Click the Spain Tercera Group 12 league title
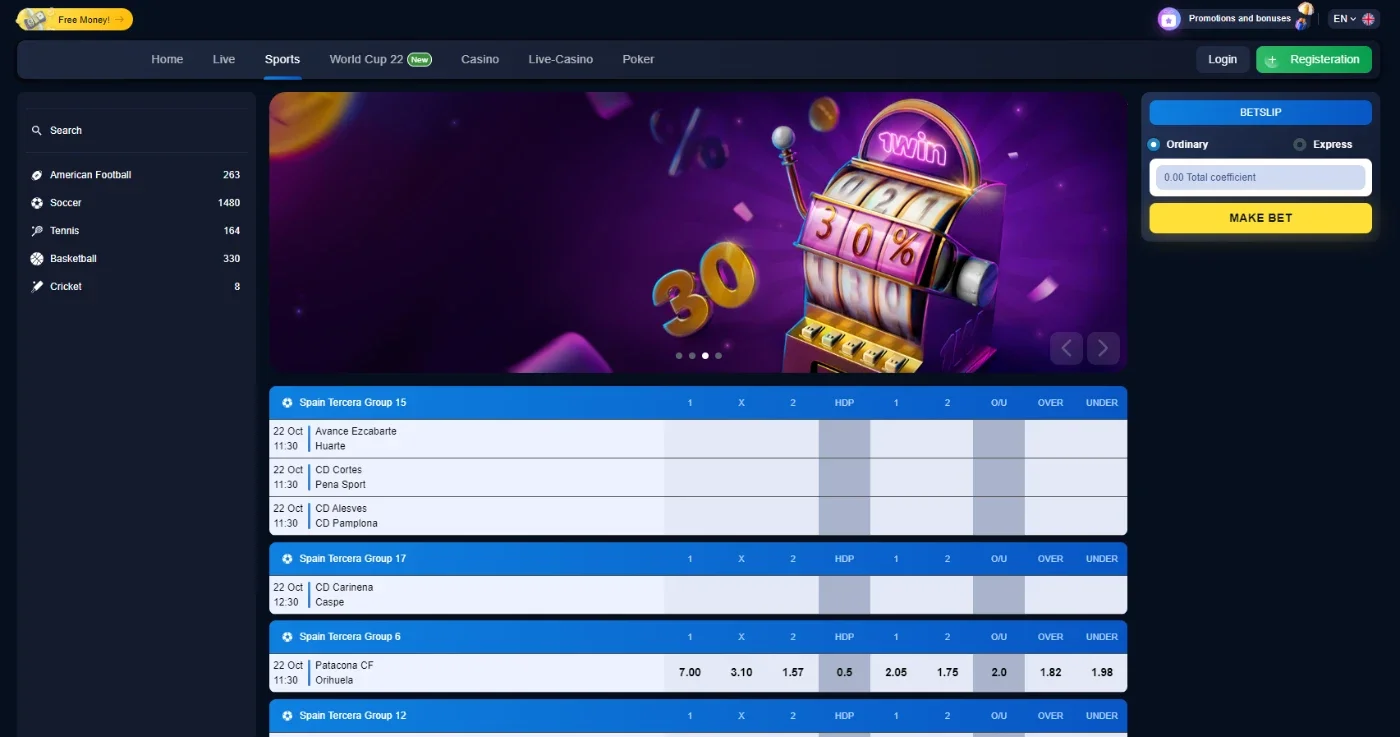This screenshot has height=737, width=1400. coord(353,716)
